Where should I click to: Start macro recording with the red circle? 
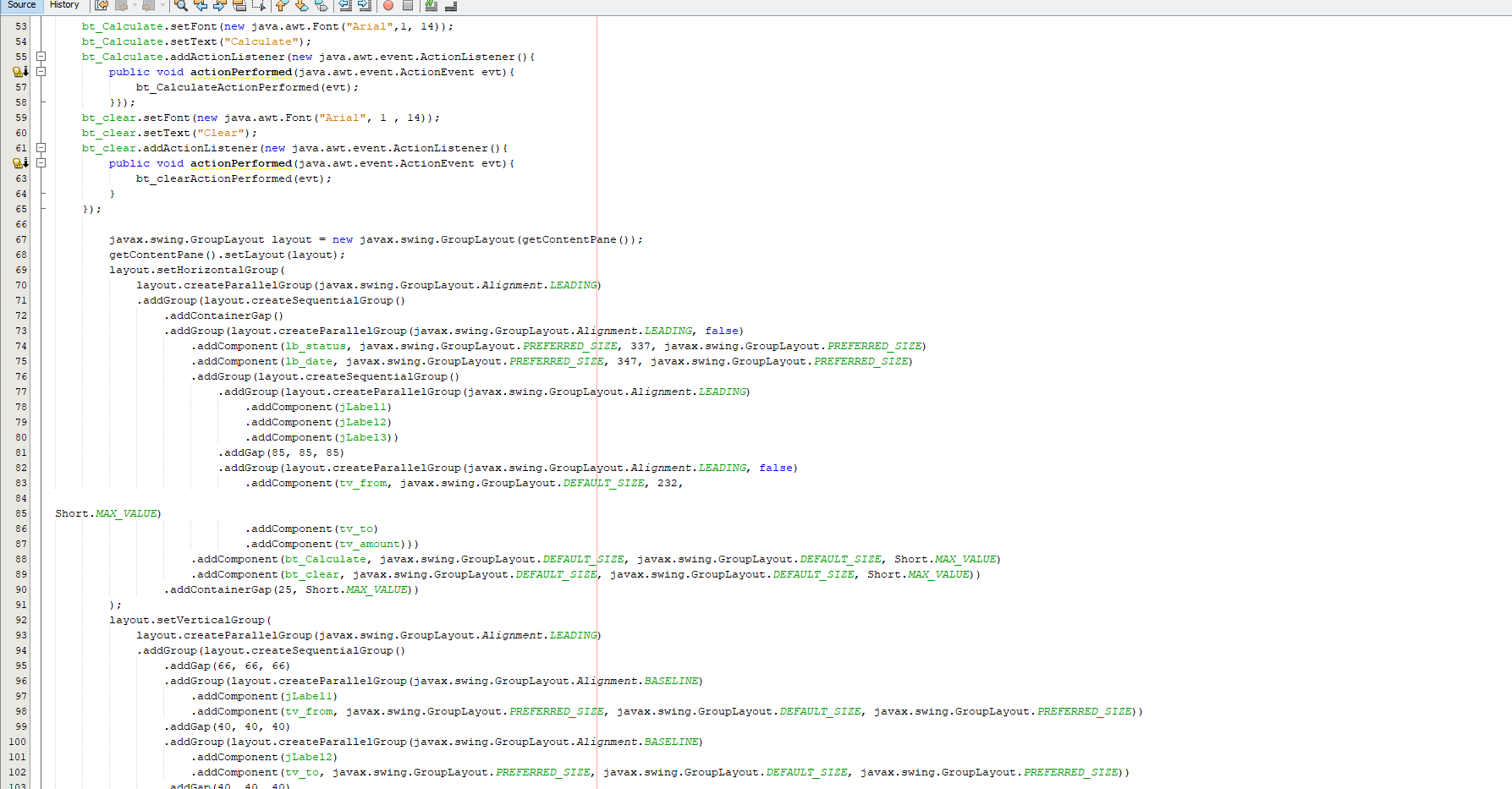click(x=388, y=6)
